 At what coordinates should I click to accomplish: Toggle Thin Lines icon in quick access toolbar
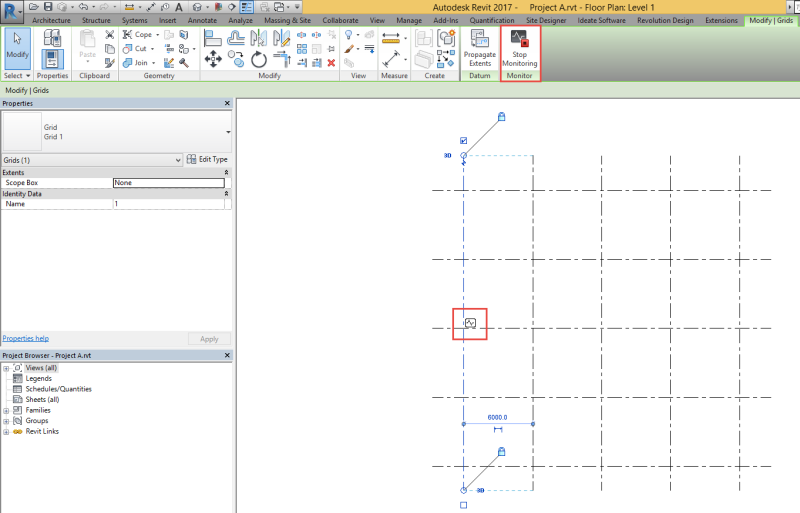pos(246,7)
